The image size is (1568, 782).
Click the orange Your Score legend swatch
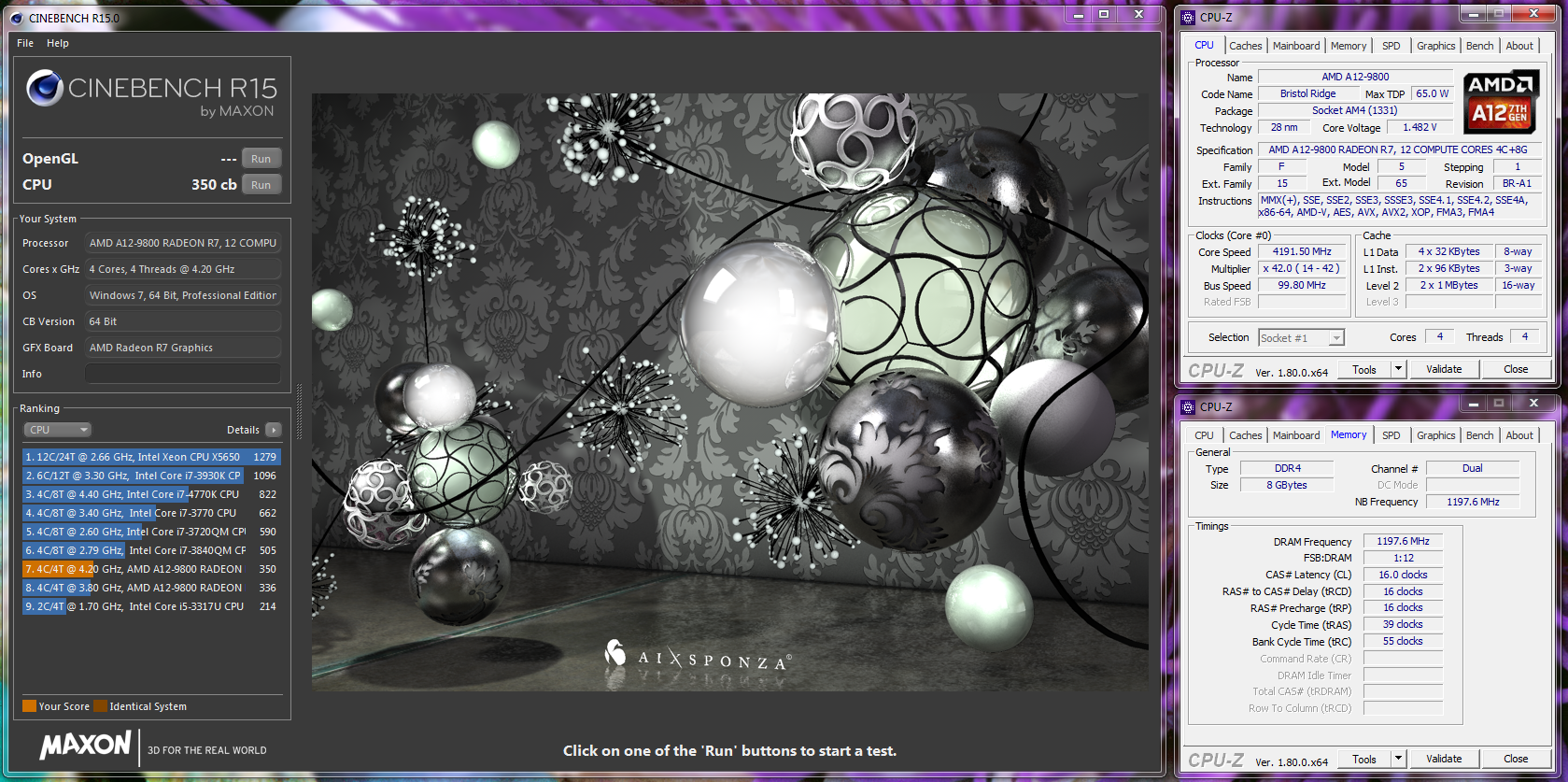[x=29, y=706]
